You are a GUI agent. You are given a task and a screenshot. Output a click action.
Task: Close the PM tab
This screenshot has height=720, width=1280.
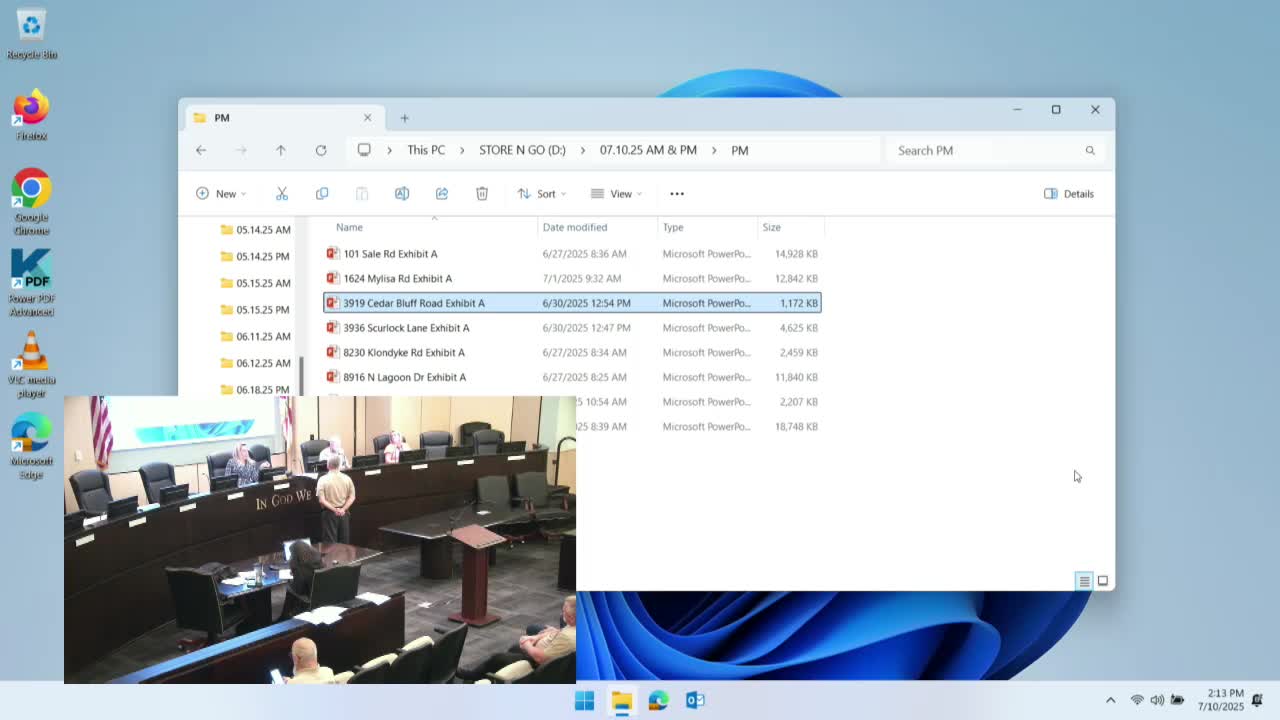[367, 118]
